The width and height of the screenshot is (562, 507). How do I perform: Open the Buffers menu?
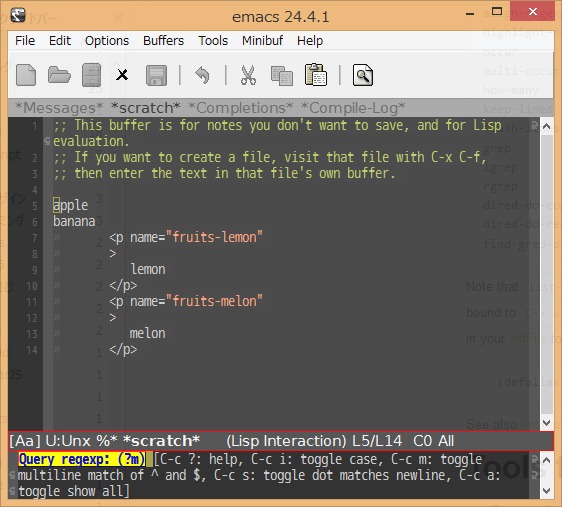[x=163, y=40]
